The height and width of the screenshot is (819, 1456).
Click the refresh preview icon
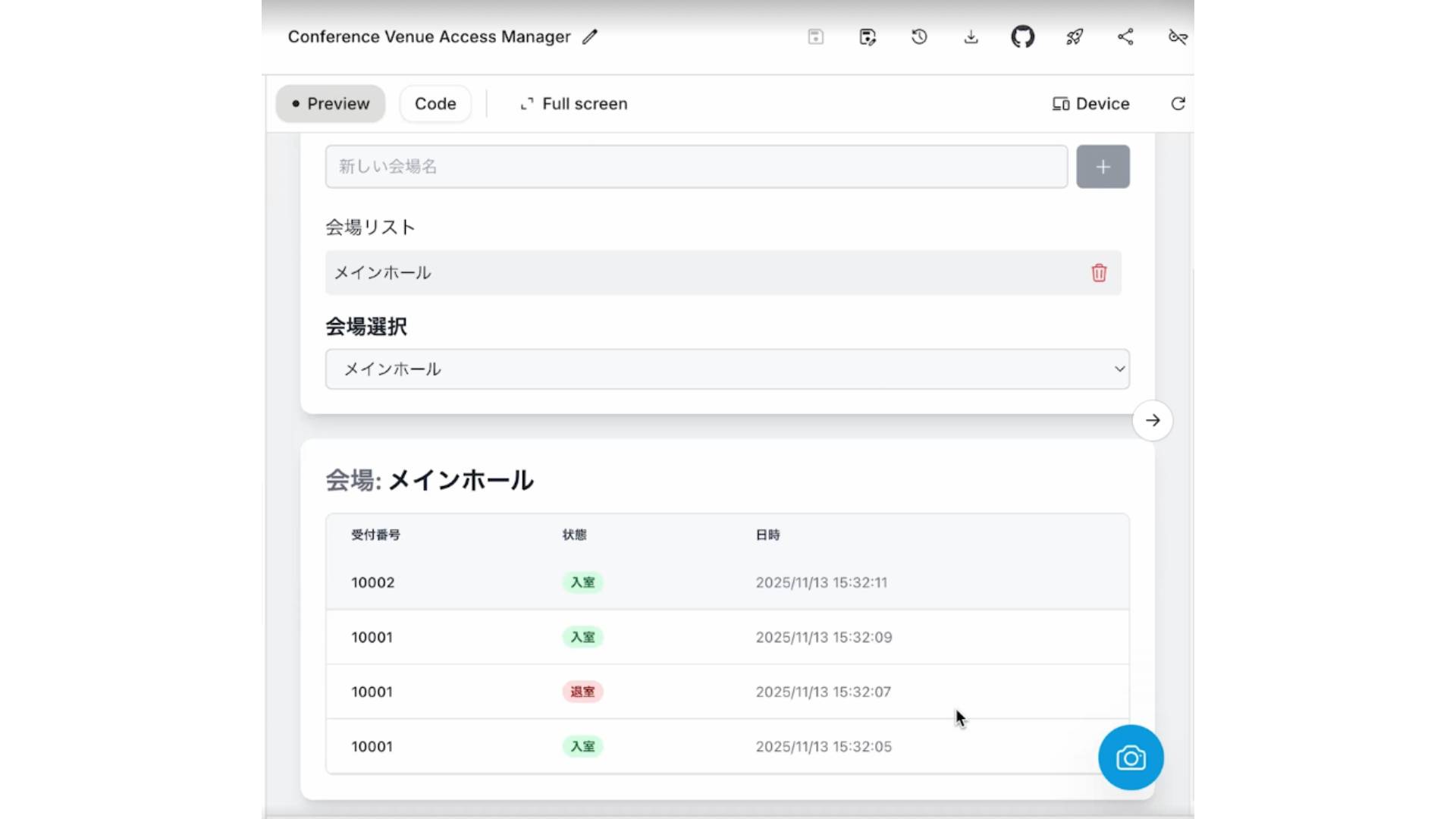[1178, 104]
